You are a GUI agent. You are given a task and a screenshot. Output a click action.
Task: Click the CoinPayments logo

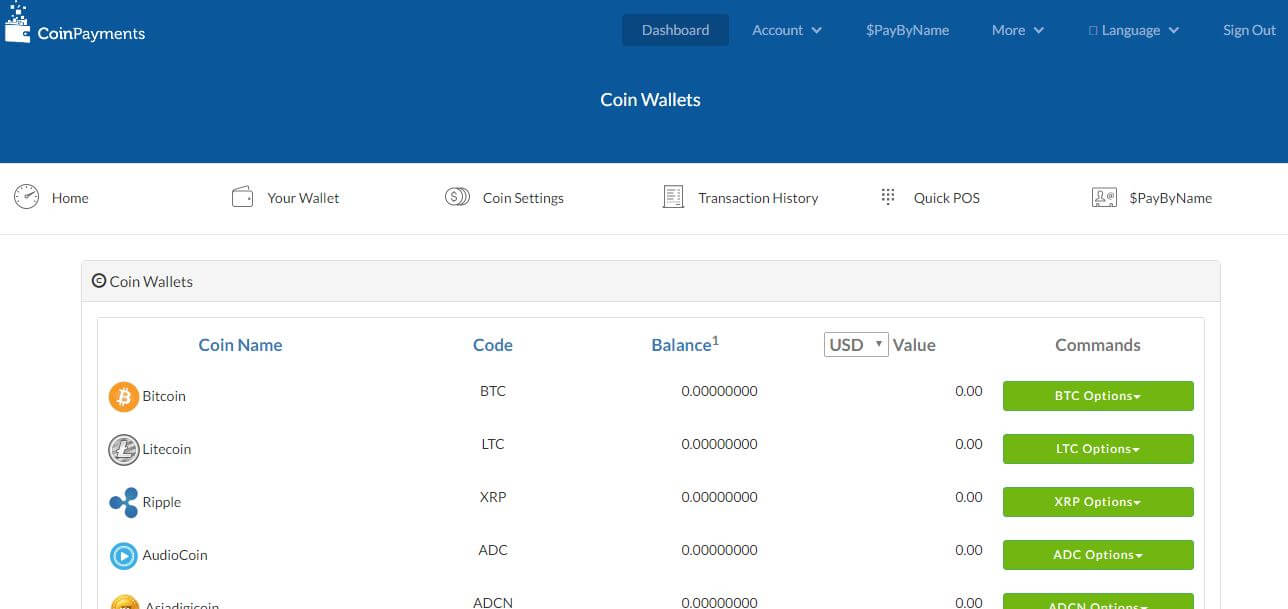pyautogui.click(x=75, y=24)
